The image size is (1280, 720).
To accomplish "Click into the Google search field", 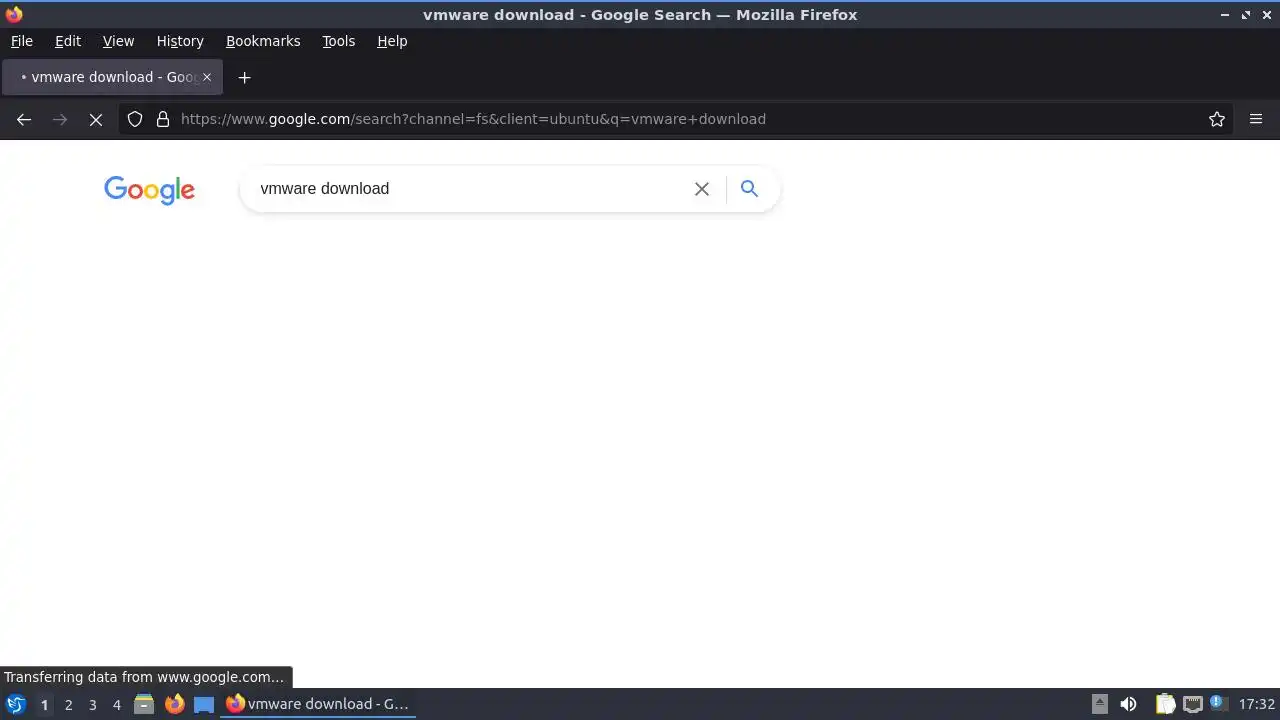I will pos(470,189).
